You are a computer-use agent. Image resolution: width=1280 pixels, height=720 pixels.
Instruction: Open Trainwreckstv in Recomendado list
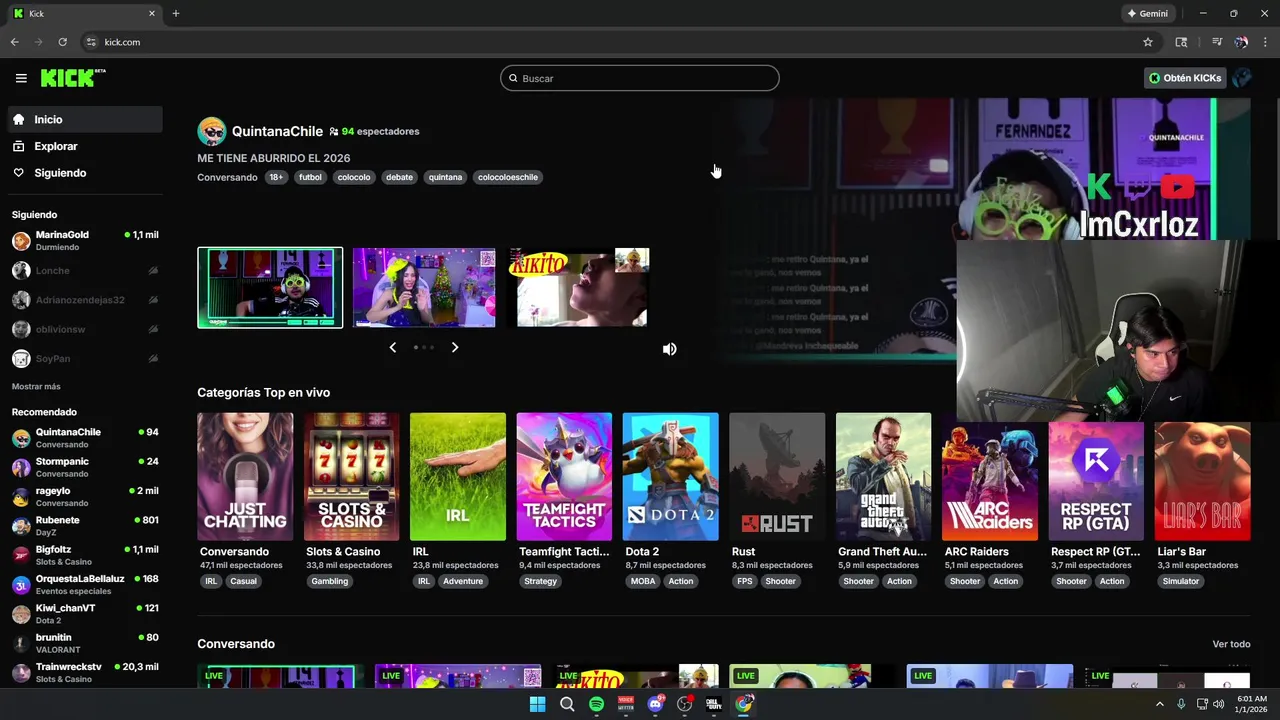[84, 672]
